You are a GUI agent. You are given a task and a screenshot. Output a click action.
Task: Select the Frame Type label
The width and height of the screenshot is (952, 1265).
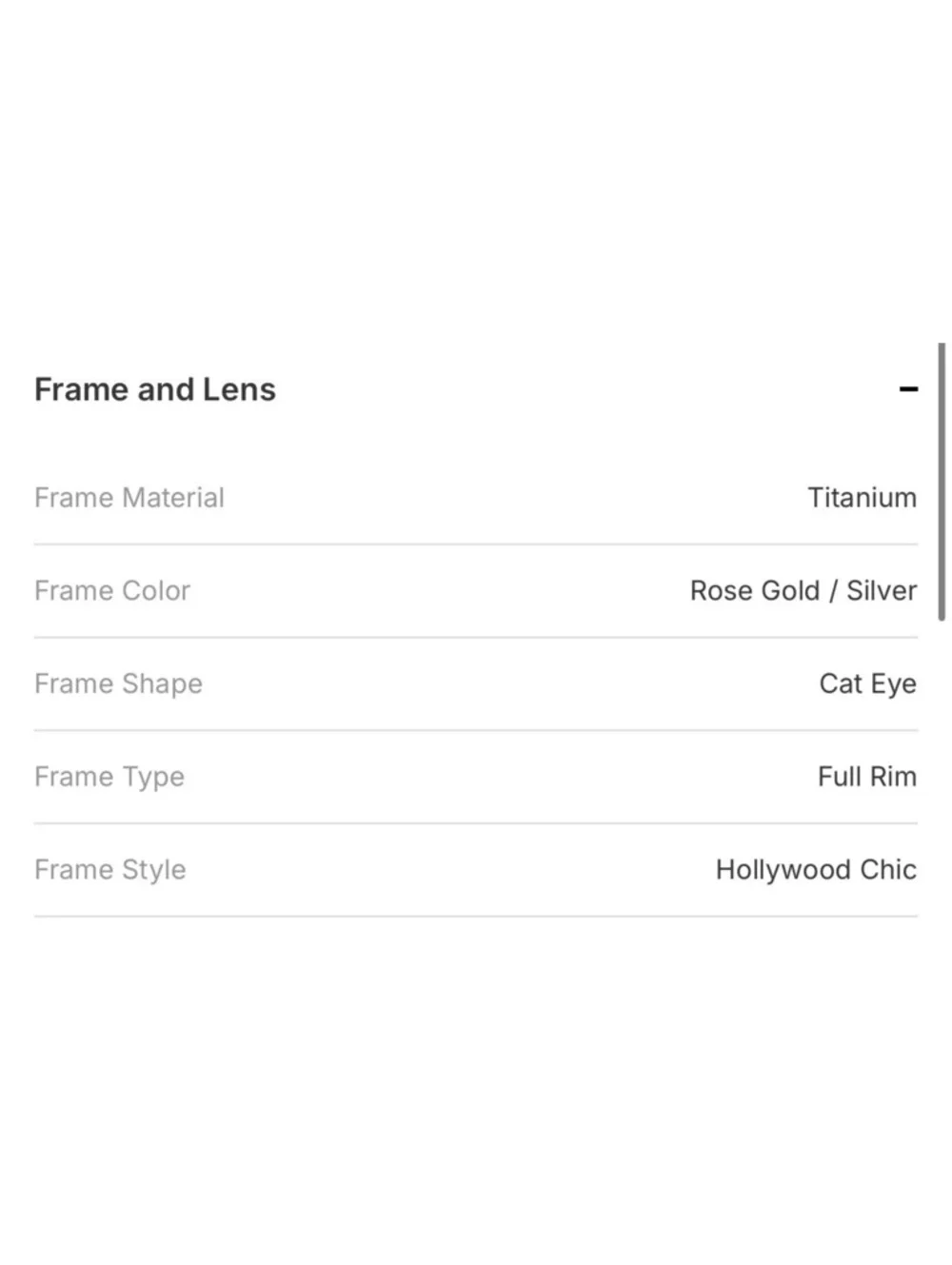tap(109, 777)
